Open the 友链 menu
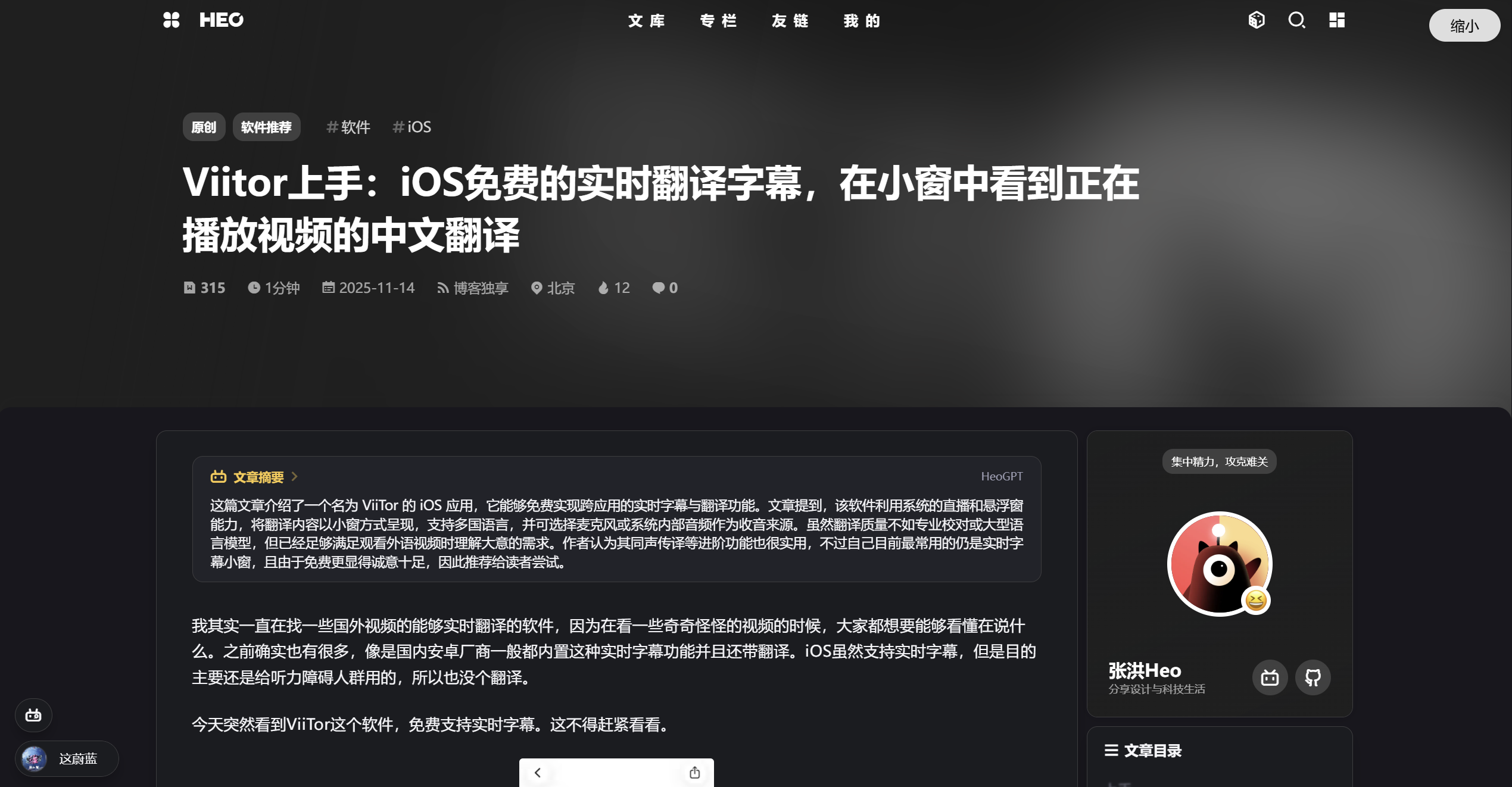The width and height of the screenshot is (1512, 787). pyautogui.click(x=790, y=21)
